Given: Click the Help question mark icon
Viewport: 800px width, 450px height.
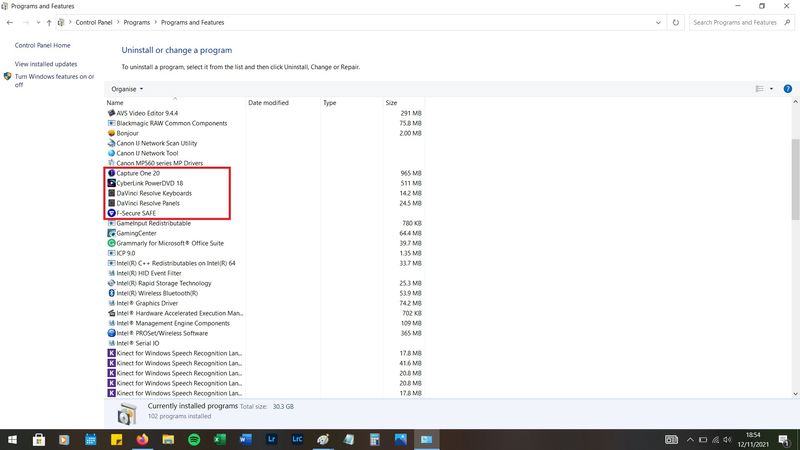Looking at the screenshot, I should [787, 89].
